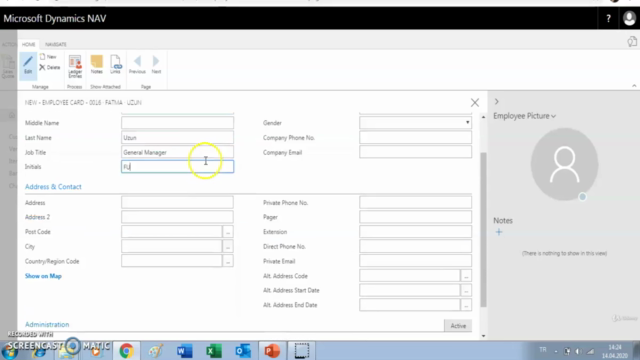Click the Job Title field
This screenshot has width=640, height=360.
point(178,152)
